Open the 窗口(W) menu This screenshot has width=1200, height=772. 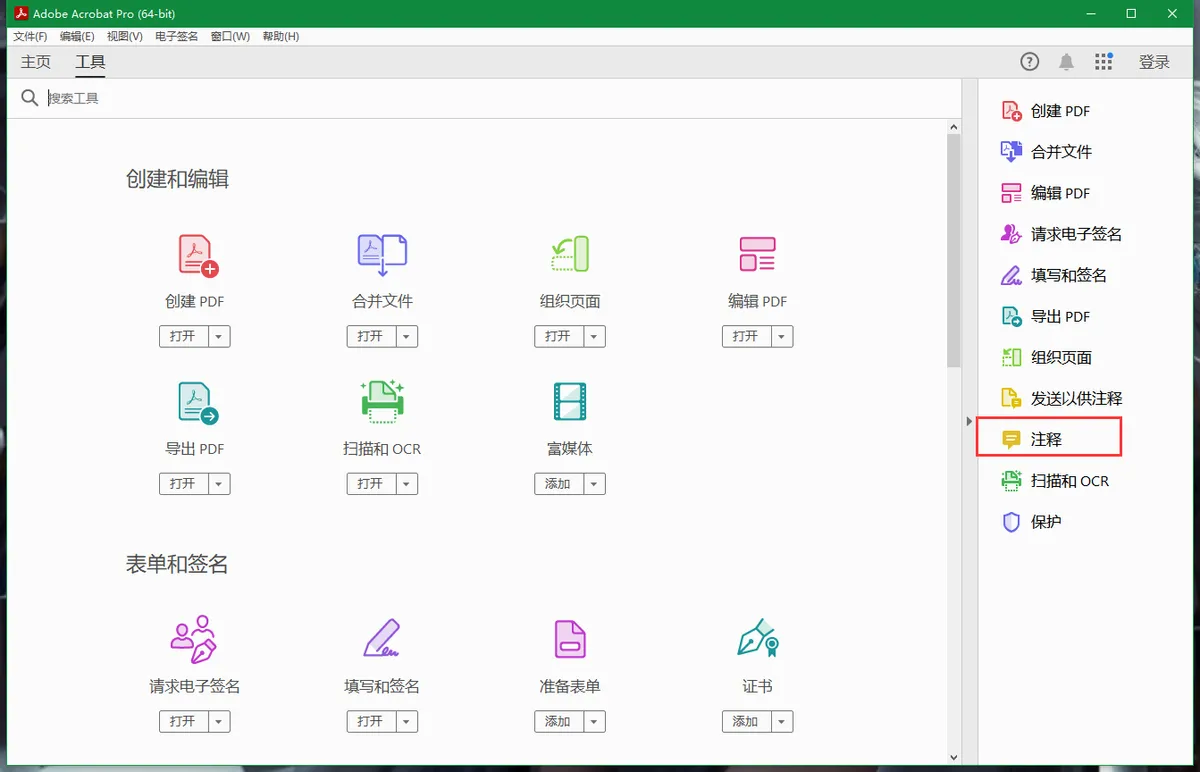(x=230, y=36)
